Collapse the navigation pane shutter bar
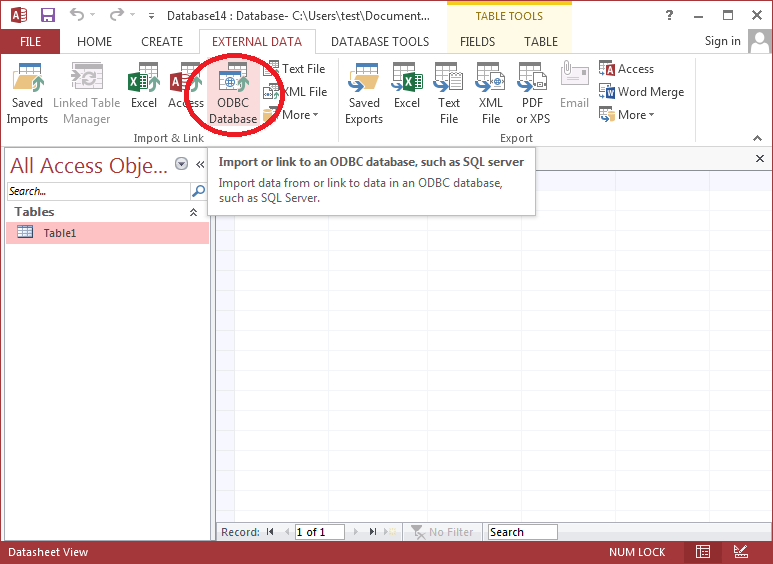 coord(200,164)
